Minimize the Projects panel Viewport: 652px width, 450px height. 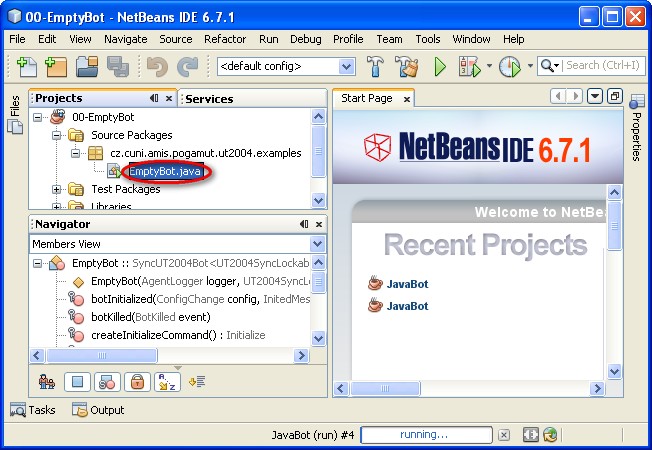(154, 98)
